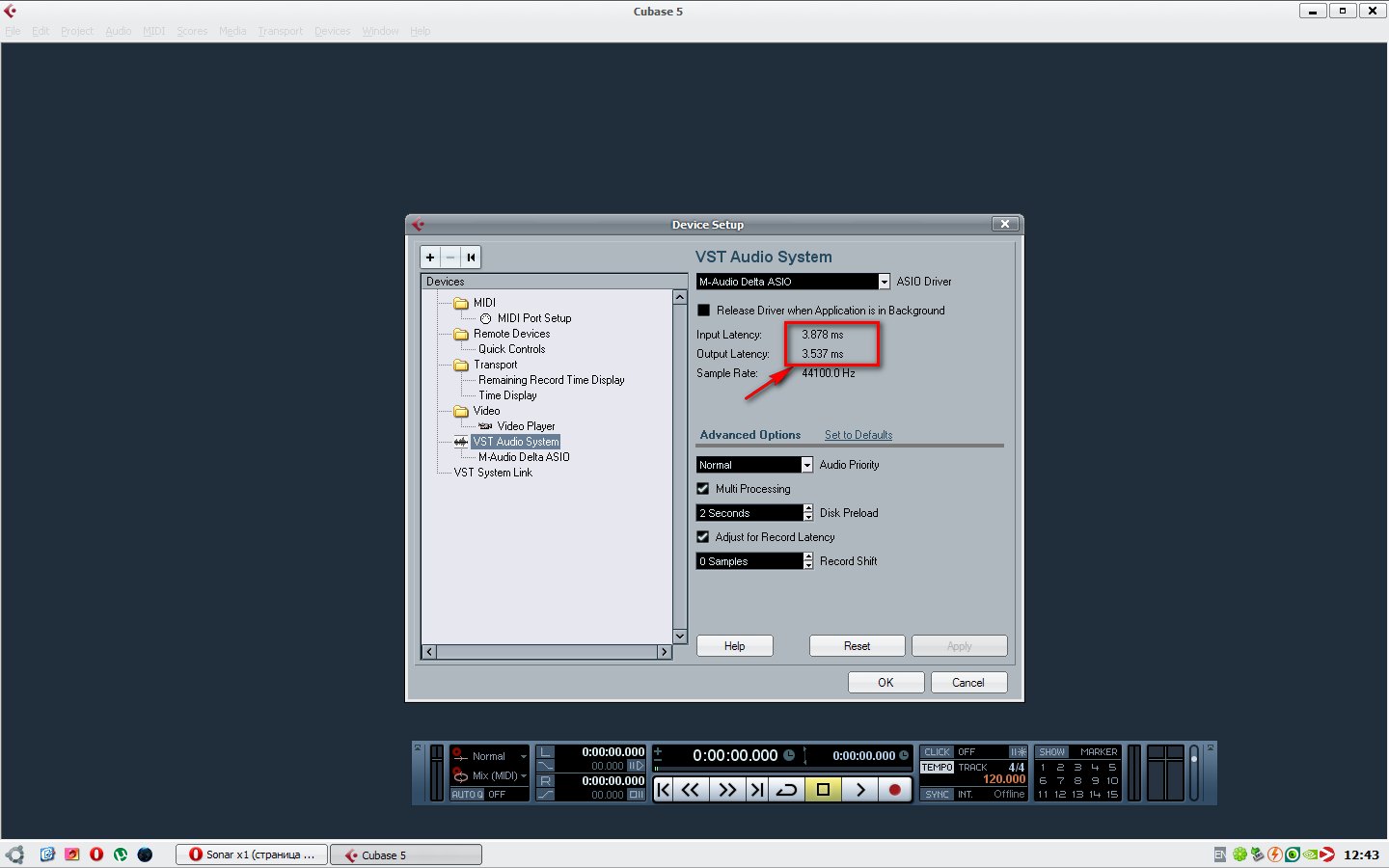Jump to marker 12 in transport

click(1060, 795)
